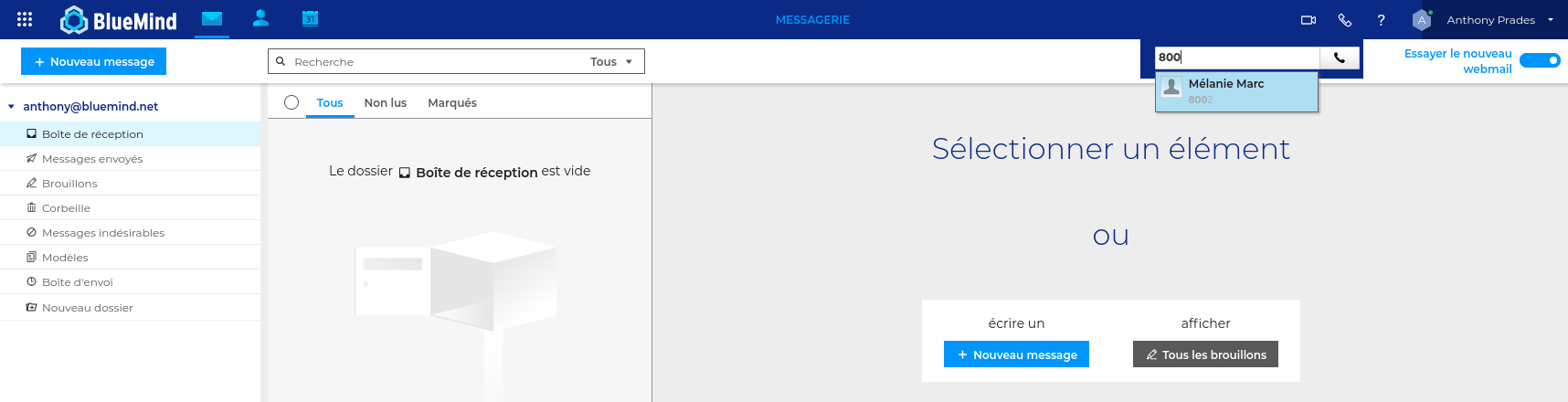This screenshot has width=1568, height=402.
Task: Switch to the Non lus tab
Action: tap(386, 102)
